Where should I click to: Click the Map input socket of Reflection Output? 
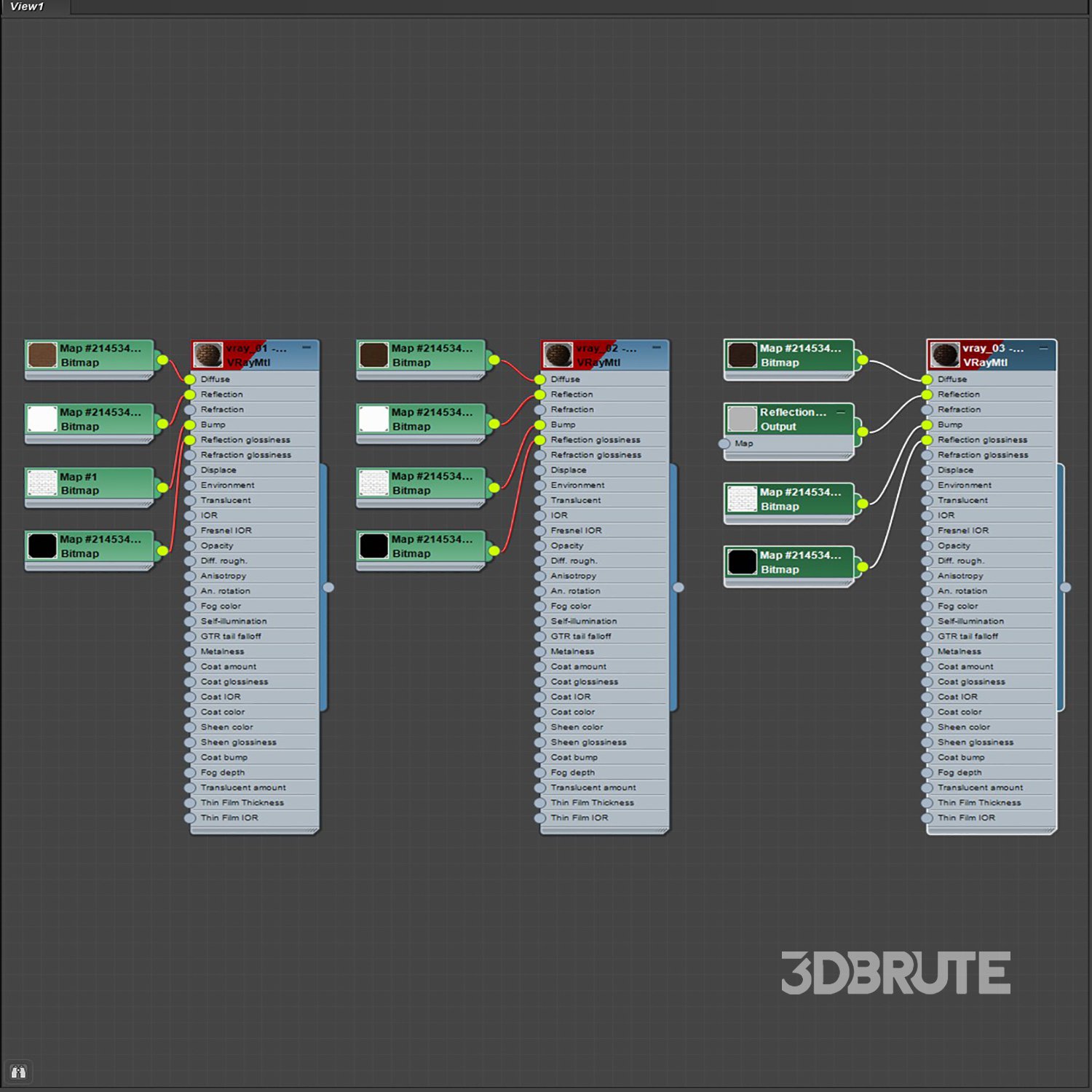[724, 443]
